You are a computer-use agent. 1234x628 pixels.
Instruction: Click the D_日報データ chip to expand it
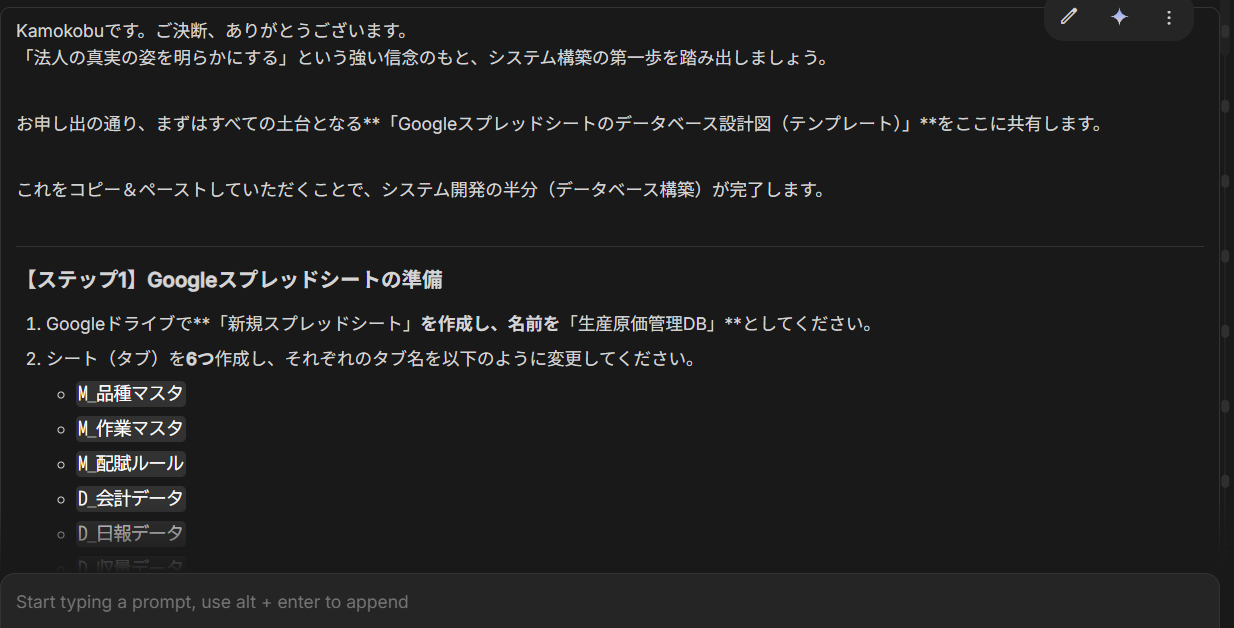click(x=130, y=533)
